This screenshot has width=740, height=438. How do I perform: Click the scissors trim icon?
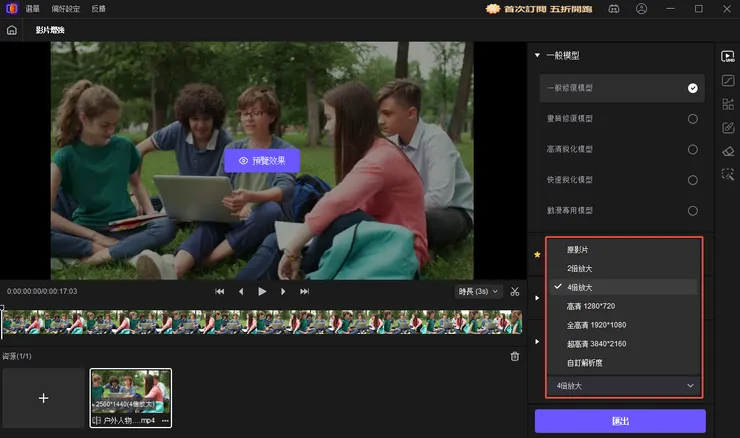(x=515, y=292)
